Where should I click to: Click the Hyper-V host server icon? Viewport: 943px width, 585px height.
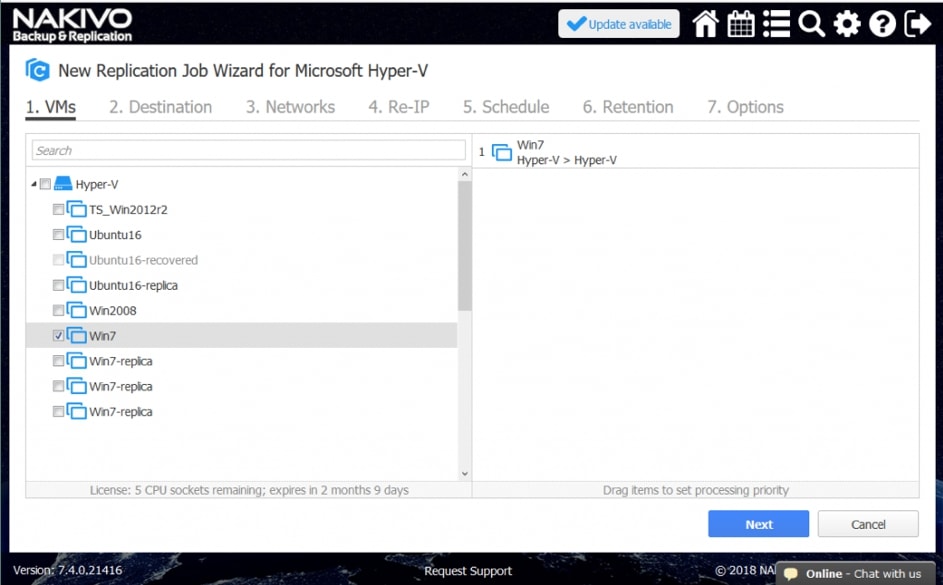(64, 184)
